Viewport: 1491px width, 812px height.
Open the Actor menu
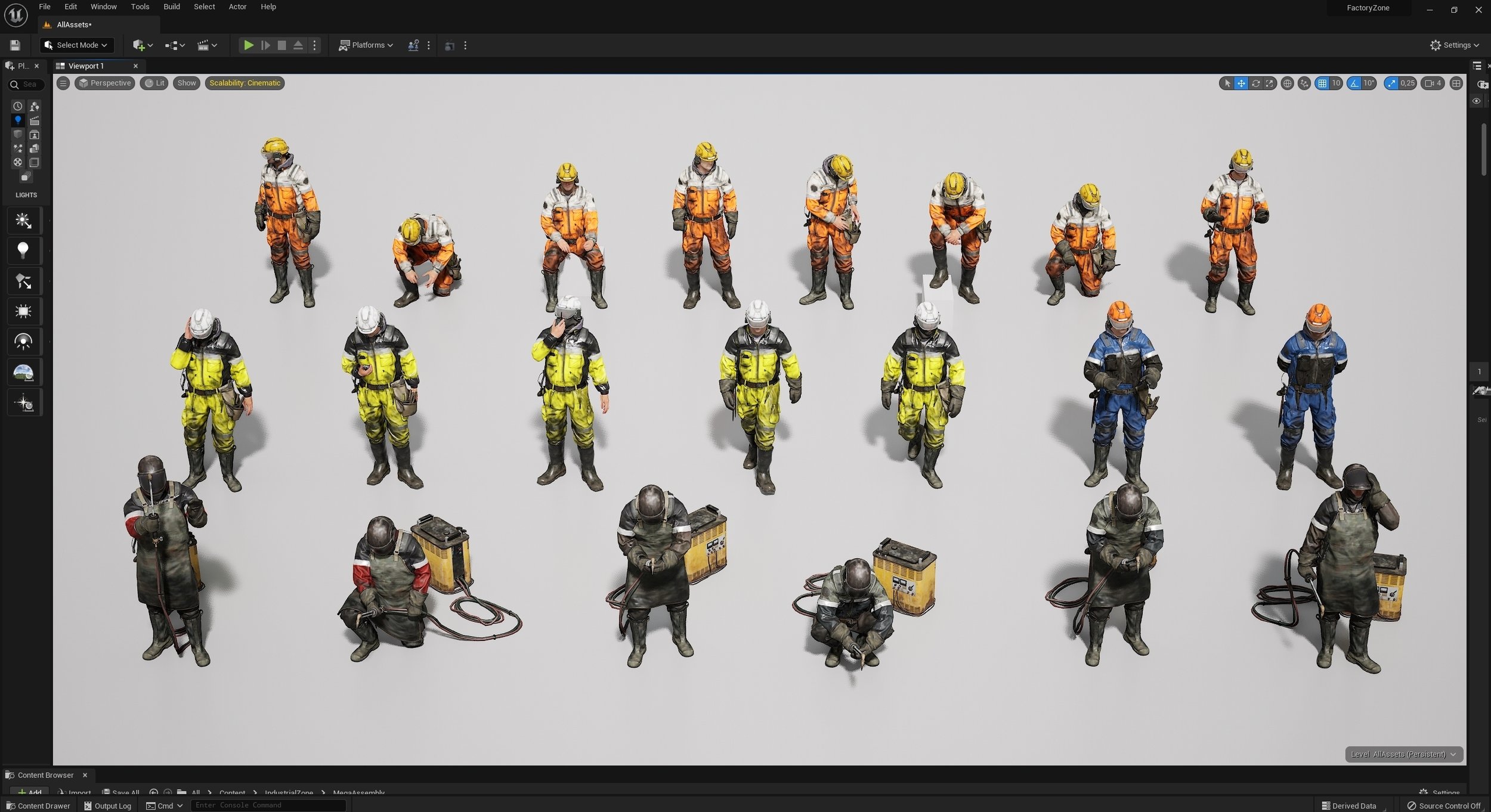(x=237, y=7)
